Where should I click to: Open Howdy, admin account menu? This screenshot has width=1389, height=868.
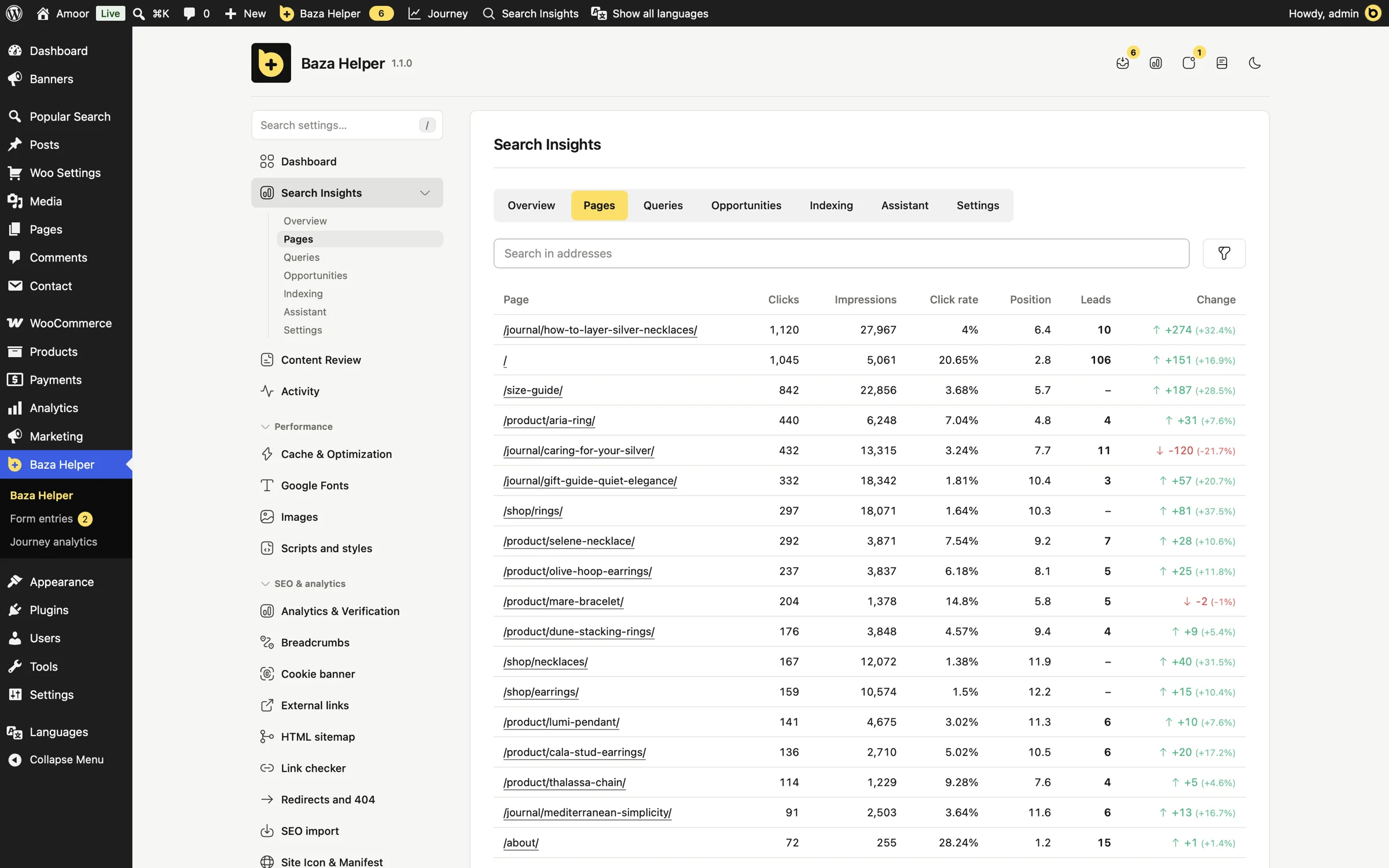[x=1335, y=13]
